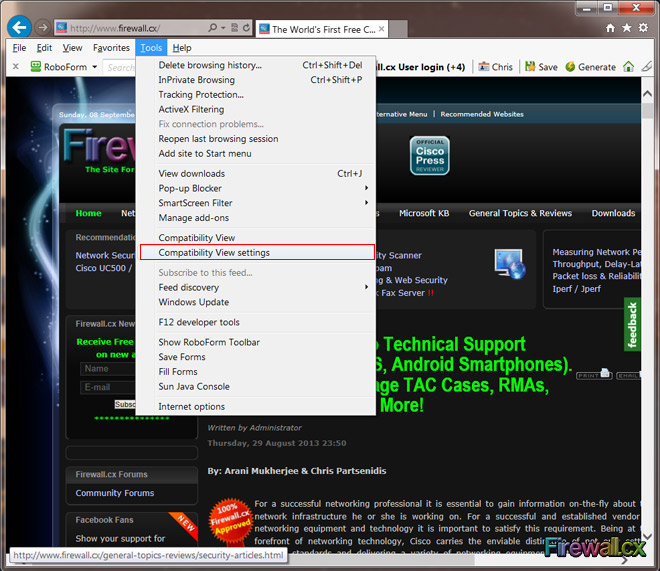
Task: Click the address bar URL field
Action: [137, 28]
